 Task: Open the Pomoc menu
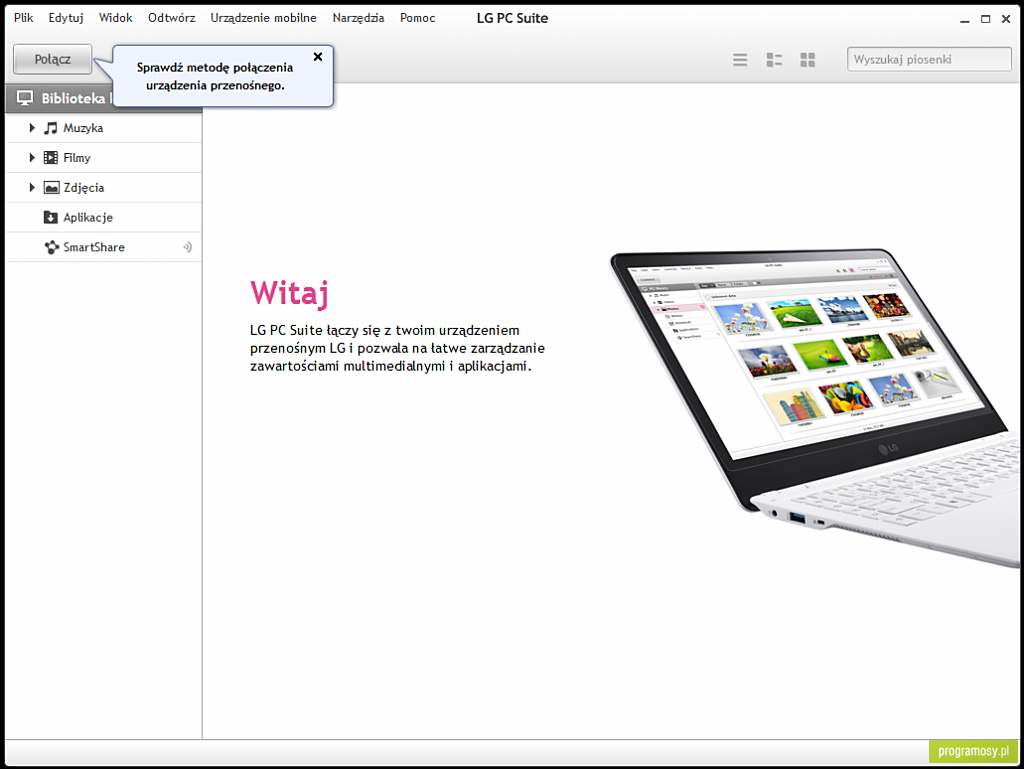417,18
